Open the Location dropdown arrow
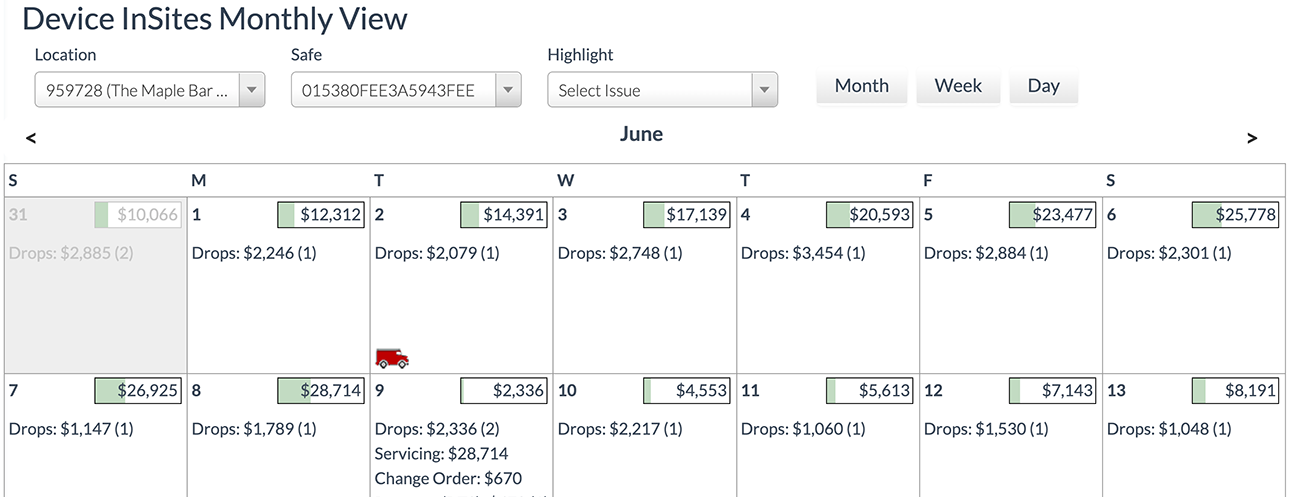This screenshot has width=1300, height=497. [x=252, y=90]
